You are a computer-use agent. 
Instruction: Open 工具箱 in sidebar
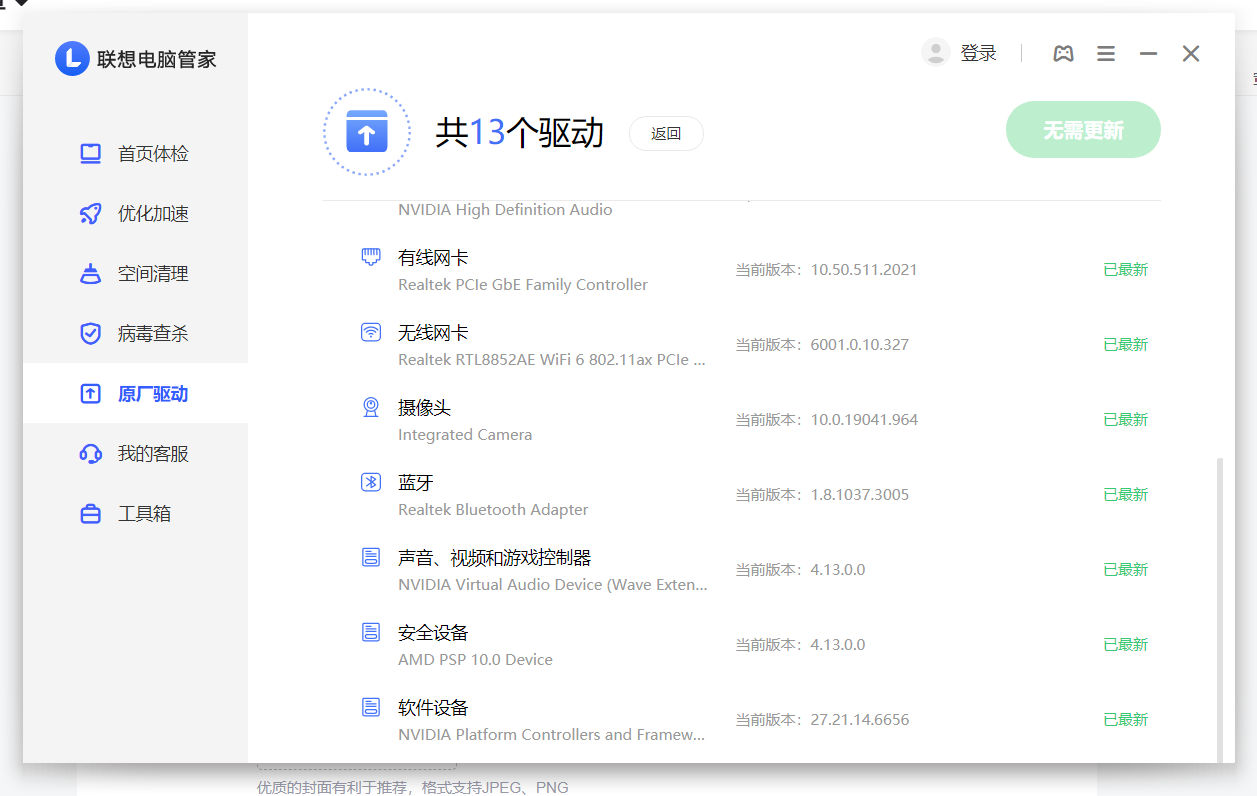click(x=135, y=514)
